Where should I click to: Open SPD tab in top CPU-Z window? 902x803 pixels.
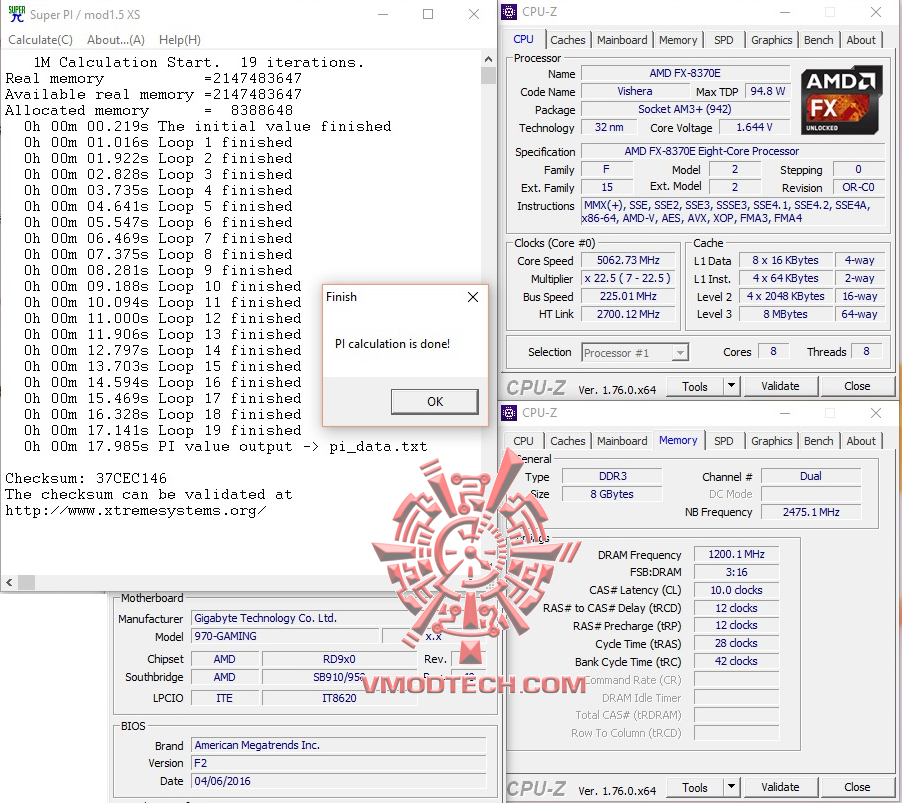point(723,40)
